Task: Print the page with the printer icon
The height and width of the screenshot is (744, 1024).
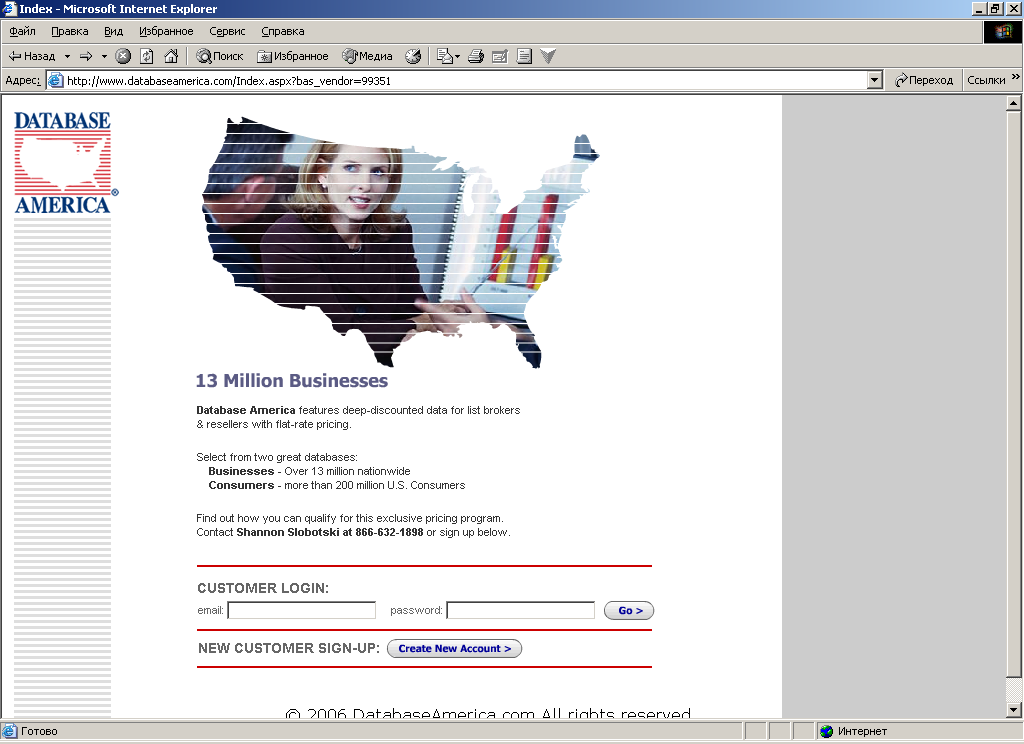Action: (x=475, y=56)
